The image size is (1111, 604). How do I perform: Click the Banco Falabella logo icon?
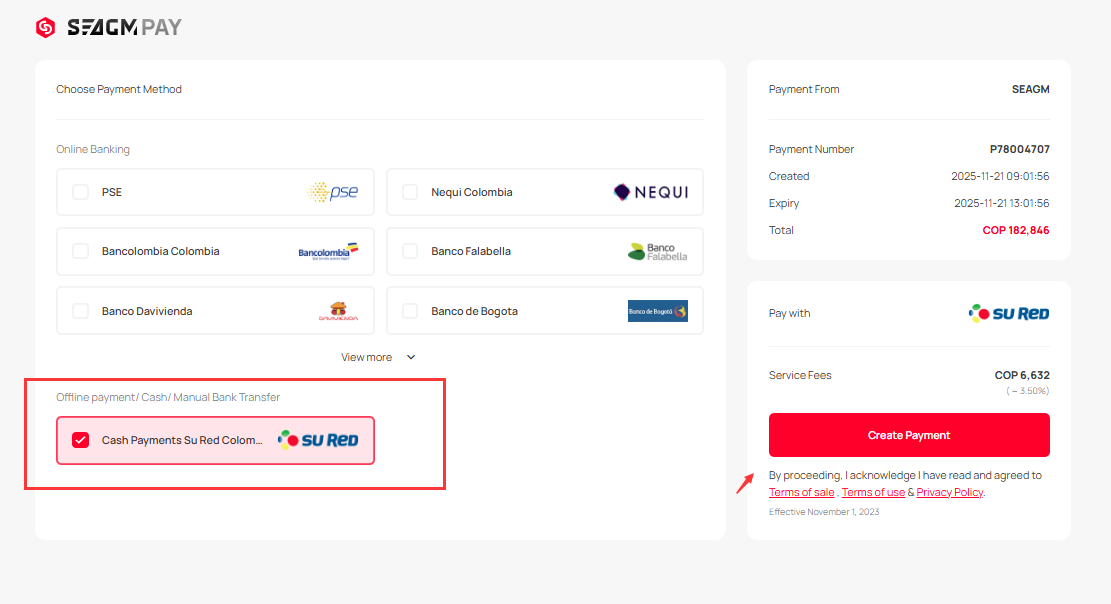tap(657, 251)
